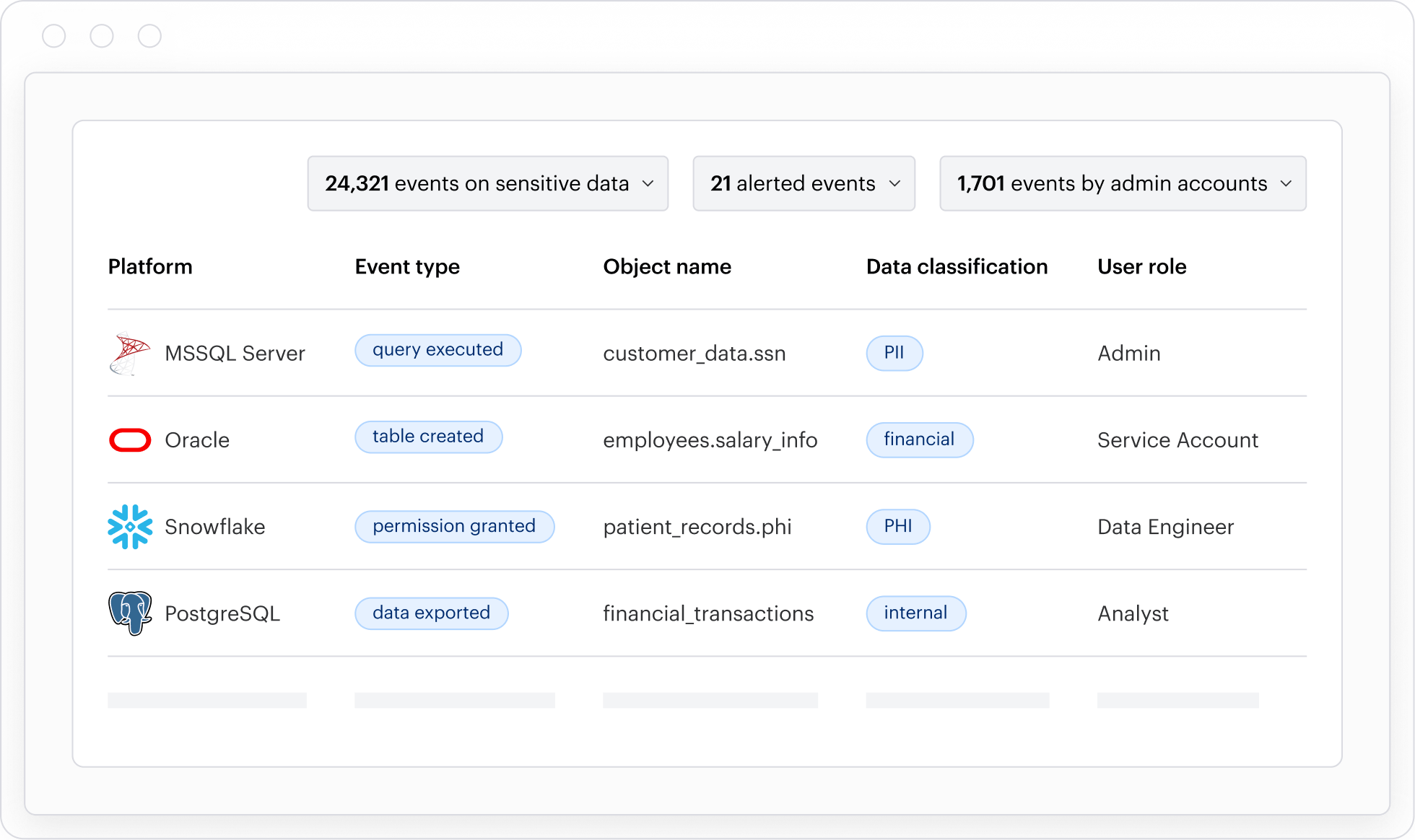Toggle the PHI classification badge

[x=897, y=526]
